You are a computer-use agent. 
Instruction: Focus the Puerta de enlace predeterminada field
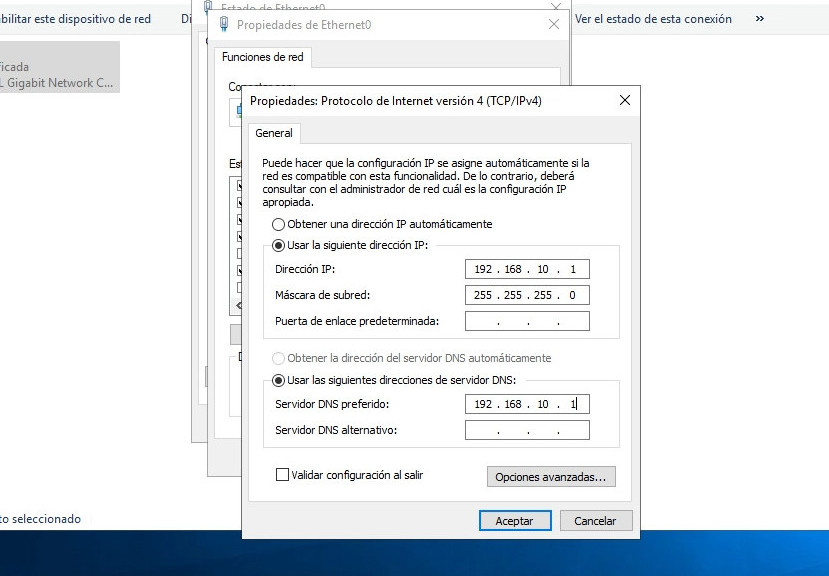pyautogui.click(x=527, y=321)
